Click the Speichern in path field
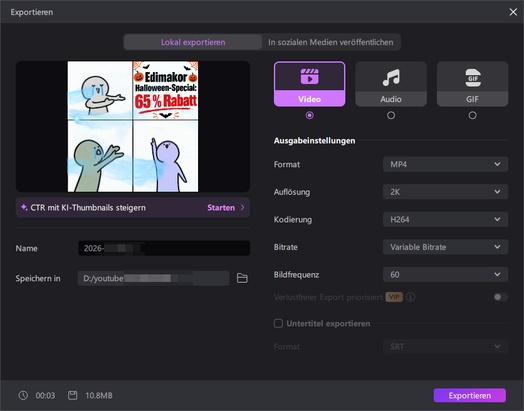The height and width of the screenshot is (411, 524). point(153,278)
